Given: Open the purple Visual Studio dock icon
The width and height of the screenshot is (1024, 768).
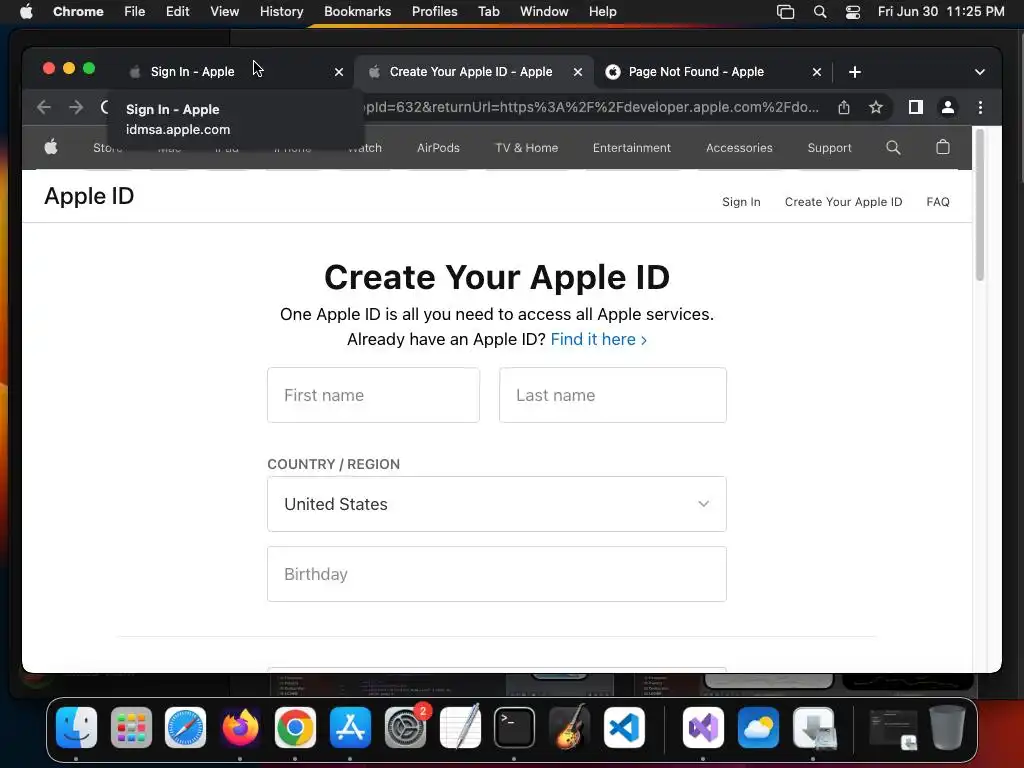Looking at the screenshot, I should click(703, 727).
